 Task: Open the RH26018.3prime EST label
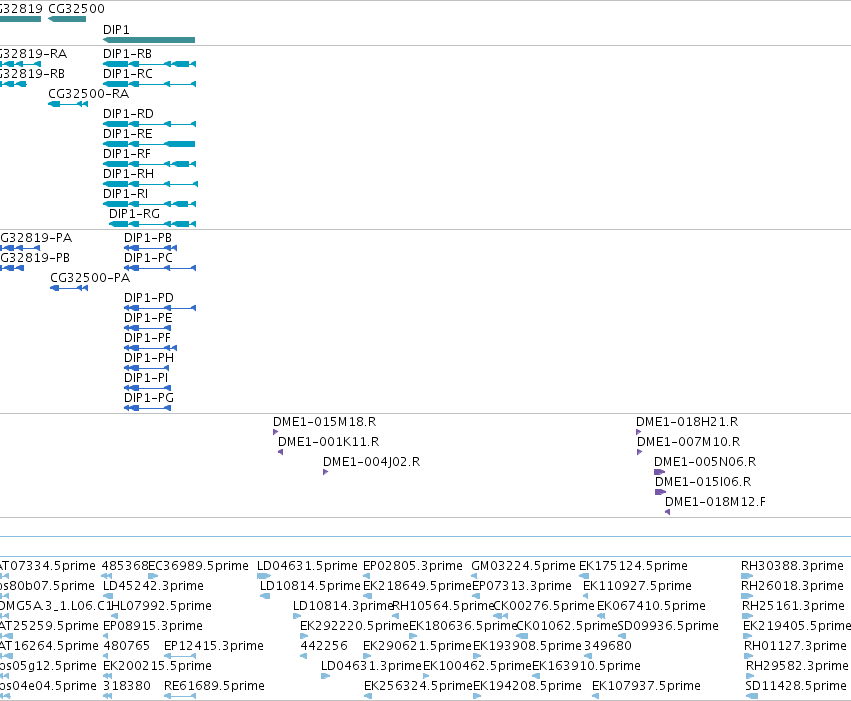792,587
